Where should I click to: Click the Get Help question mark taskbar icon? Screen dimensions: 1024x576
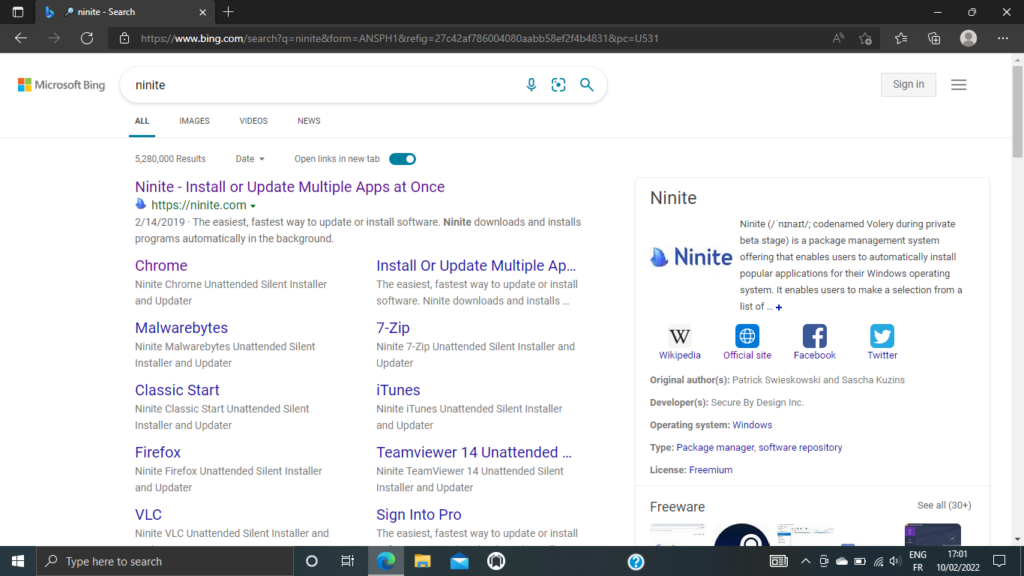click(635, 562)
